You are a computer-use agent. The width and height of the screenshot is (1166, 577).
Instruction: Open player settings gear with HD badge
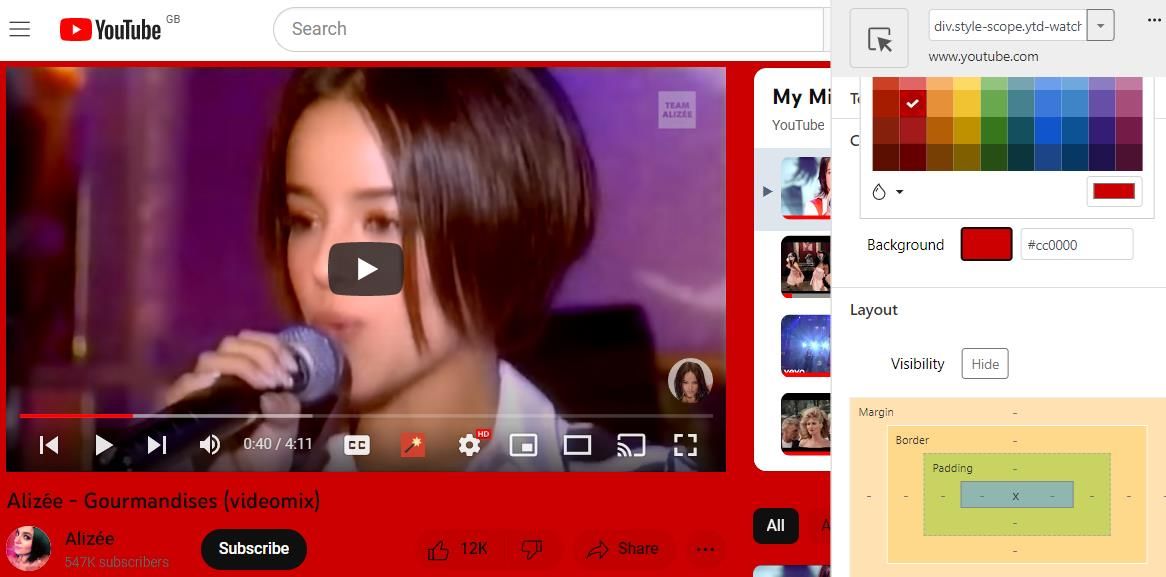click(470, 445)
